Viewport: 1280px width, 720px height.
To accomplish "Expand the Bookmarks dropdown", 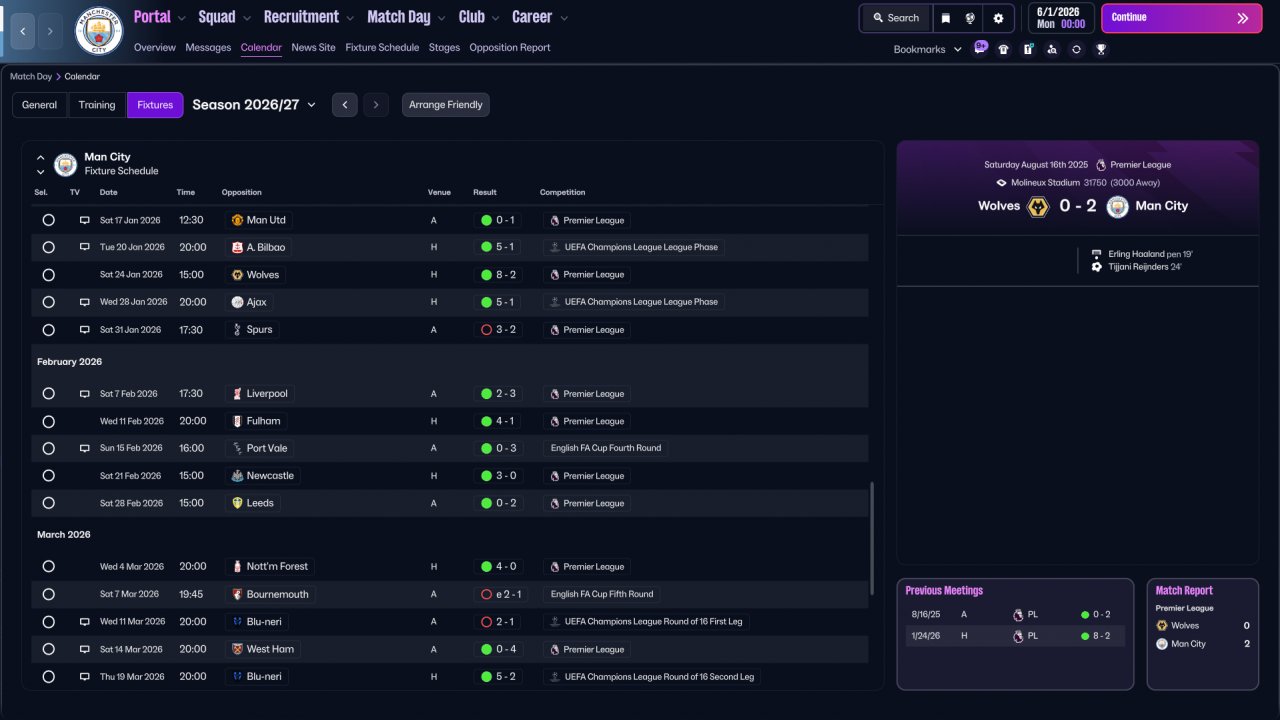I will point(928,49).
